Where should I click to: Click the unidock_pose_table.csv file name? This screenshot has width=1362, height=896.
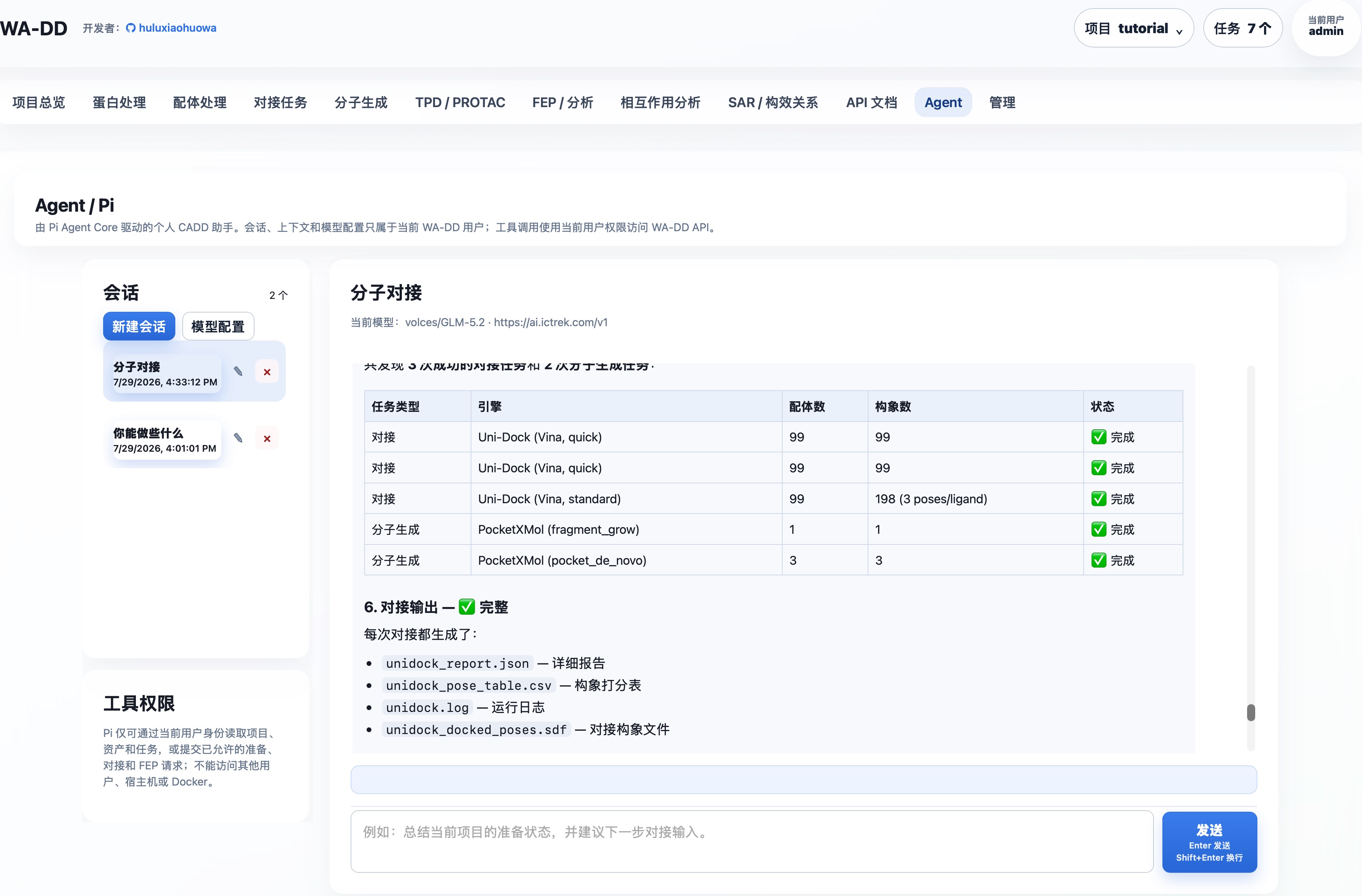[x=469, y=685]
